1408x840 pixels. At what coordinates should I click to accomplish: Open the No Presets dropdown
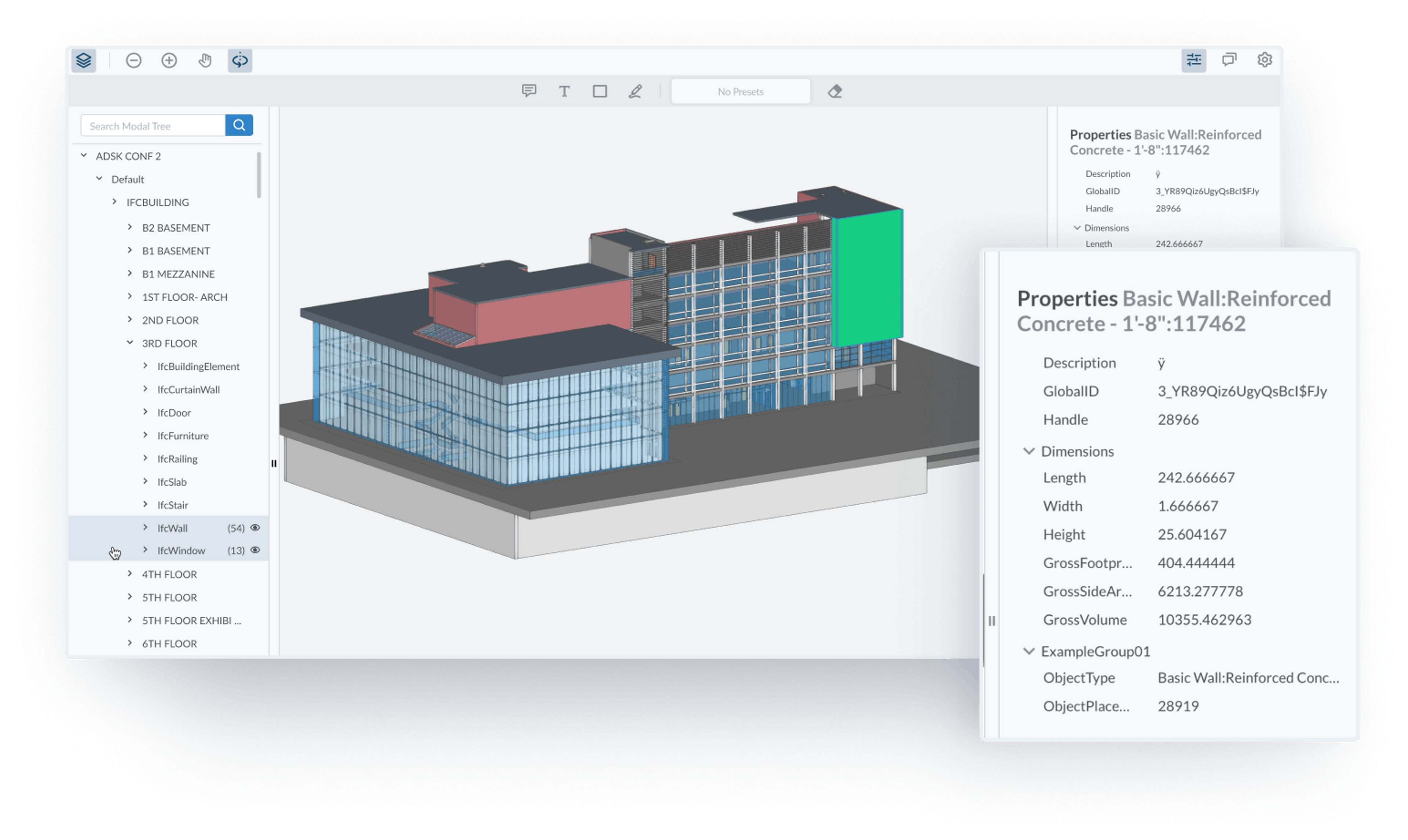point(740,91)
